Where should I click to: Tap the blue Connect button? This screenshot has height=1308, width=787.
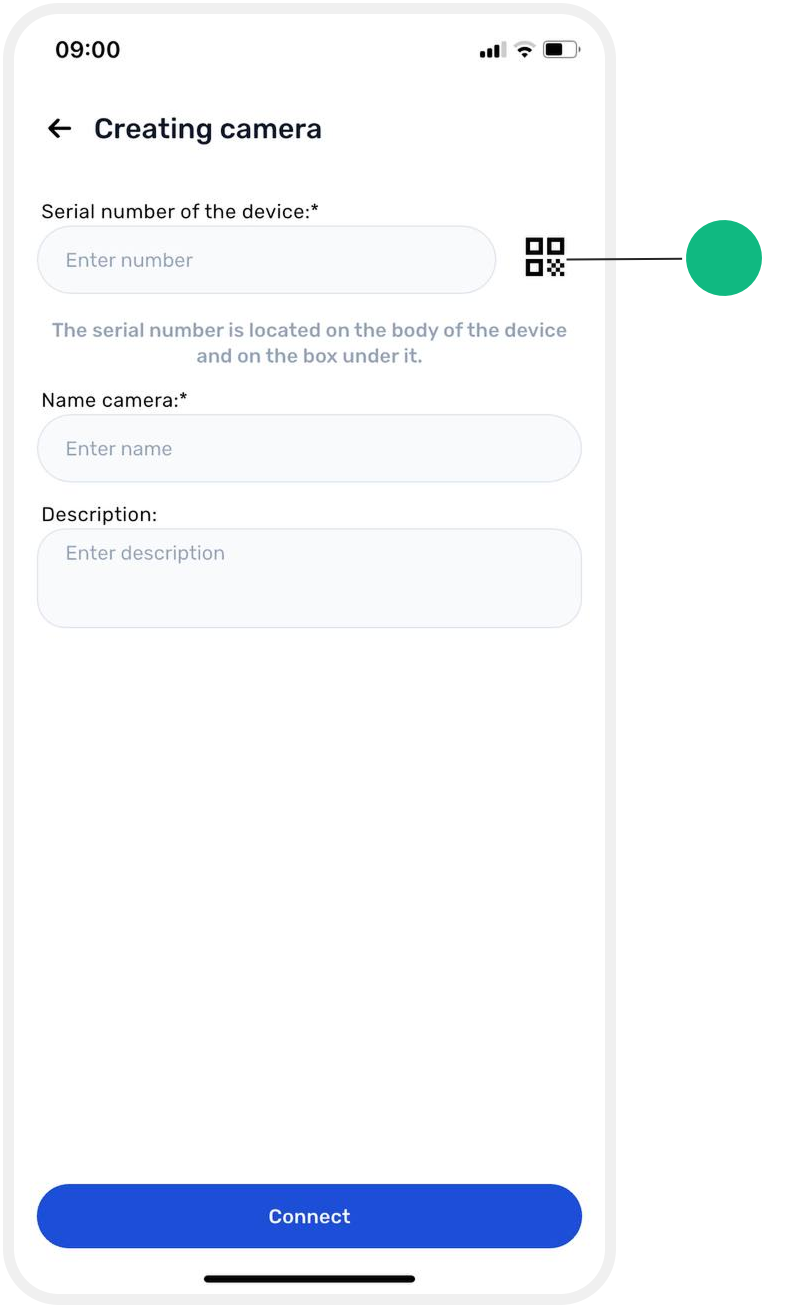click(x=309, y=1216)
